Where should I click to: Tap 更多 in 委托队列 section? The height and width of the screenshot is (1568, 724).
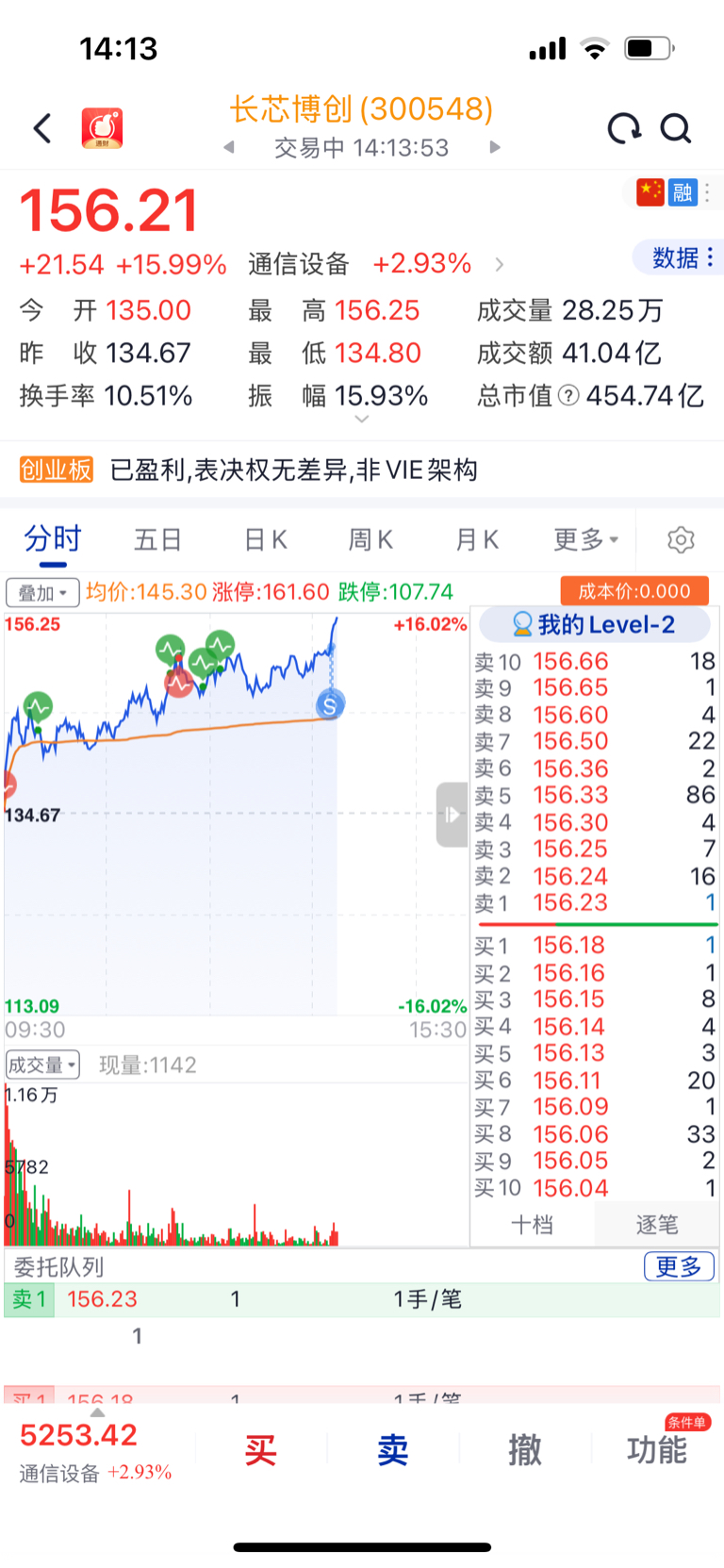[679, 1266]
